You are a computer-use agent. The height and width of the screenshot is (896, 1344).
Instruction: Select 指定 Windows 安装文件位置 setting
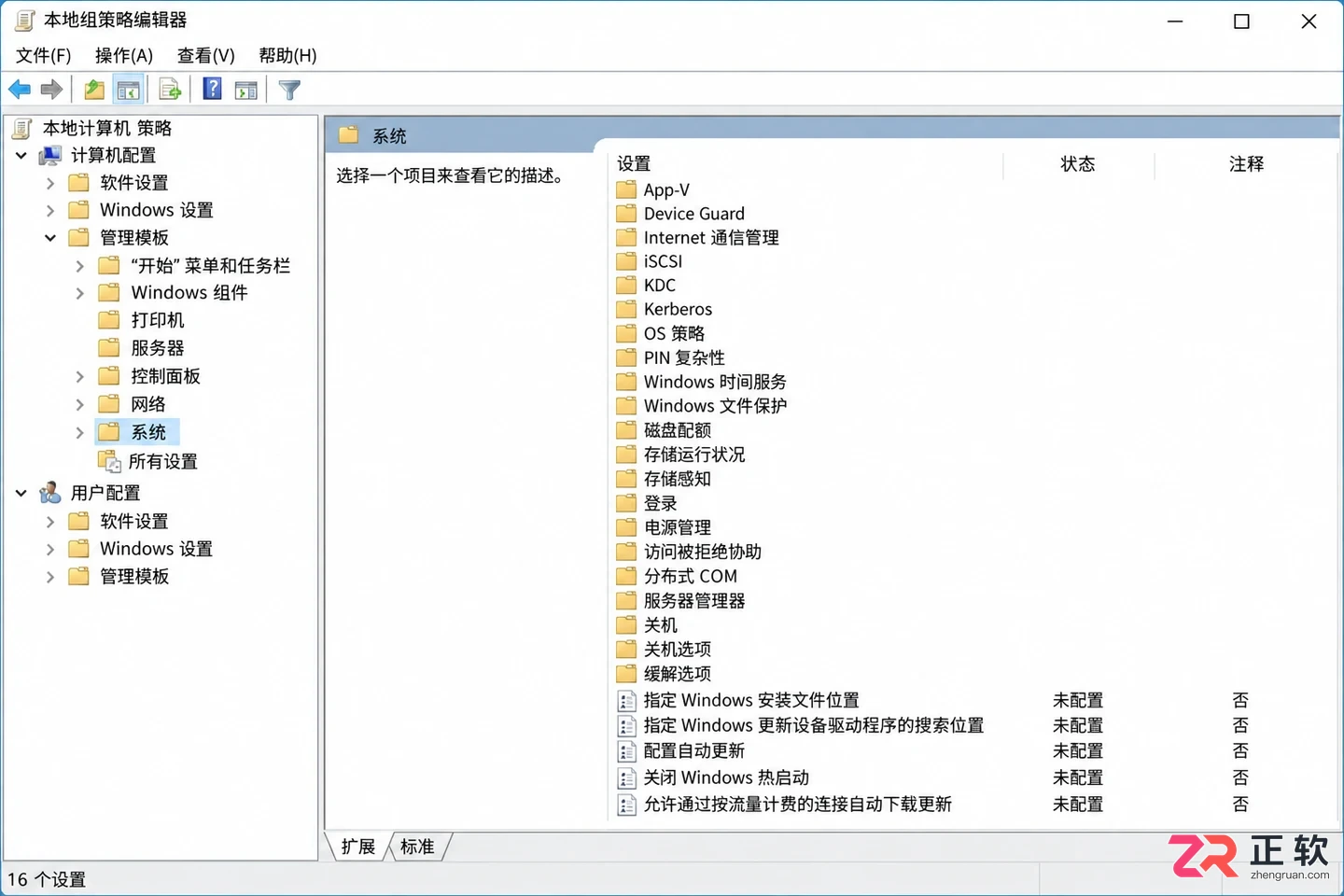click(751, 700)
